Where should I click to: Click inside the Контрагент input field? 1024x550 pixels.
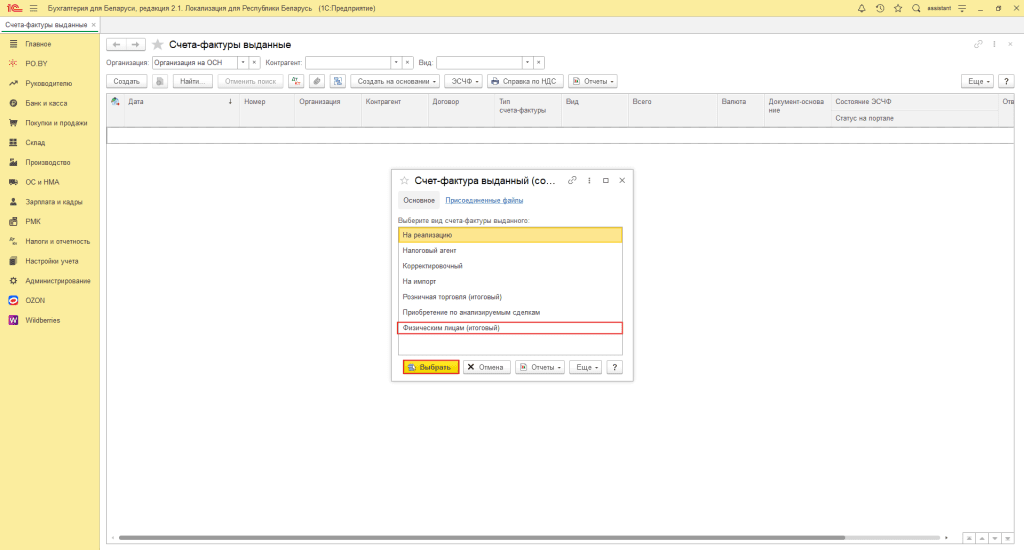pos(348,63)
